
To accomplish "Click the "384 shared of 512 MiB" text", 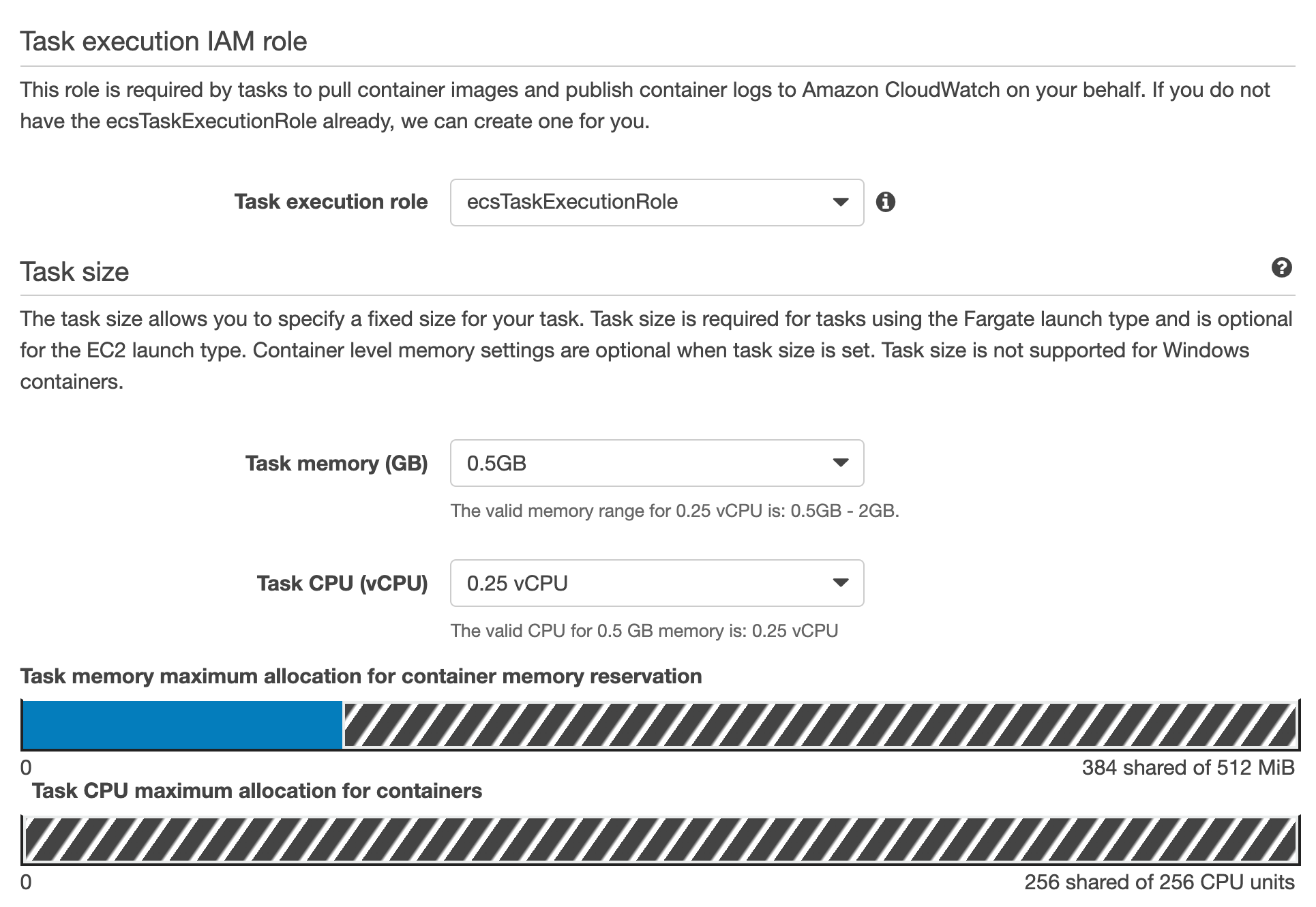I will click(x=1187, y=768).
